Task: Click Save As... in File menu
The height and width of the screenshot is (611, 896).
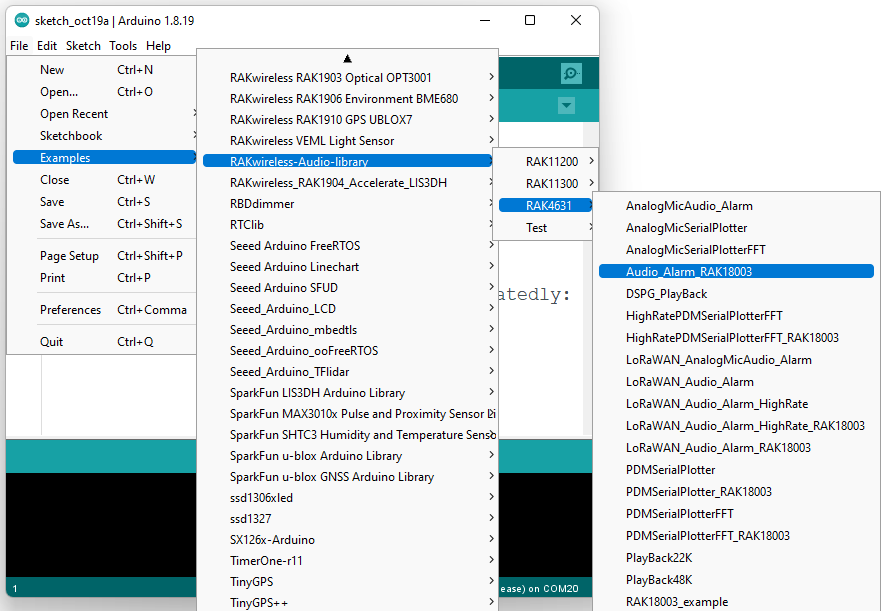Action: [x=64, y=224]
